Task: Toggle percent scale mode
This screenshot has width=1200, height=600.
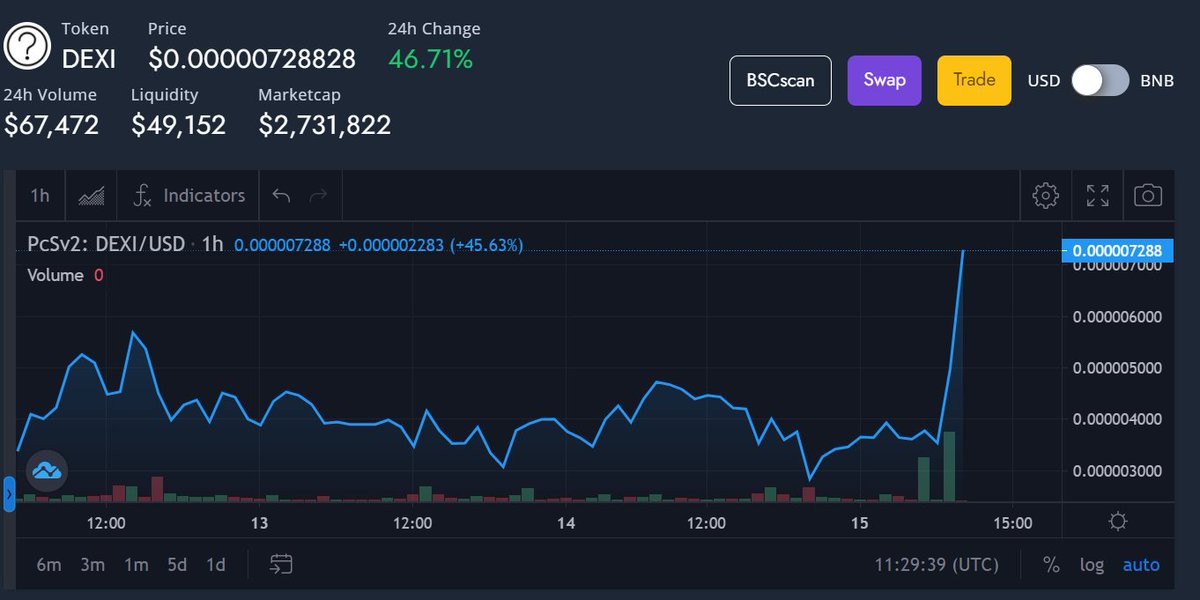Action: point(1051,565)
